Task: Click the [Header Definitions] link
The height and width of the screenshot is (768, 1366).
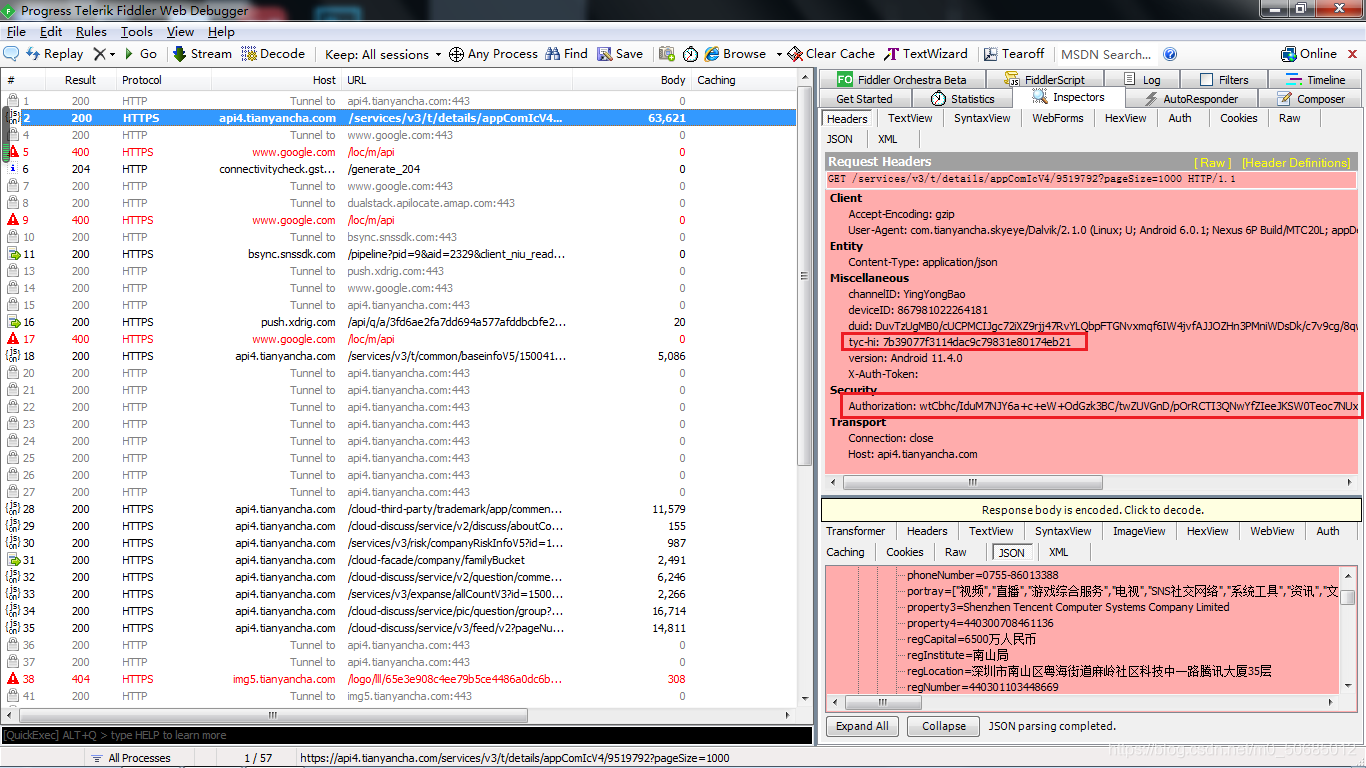Action: click(1296, 162)
